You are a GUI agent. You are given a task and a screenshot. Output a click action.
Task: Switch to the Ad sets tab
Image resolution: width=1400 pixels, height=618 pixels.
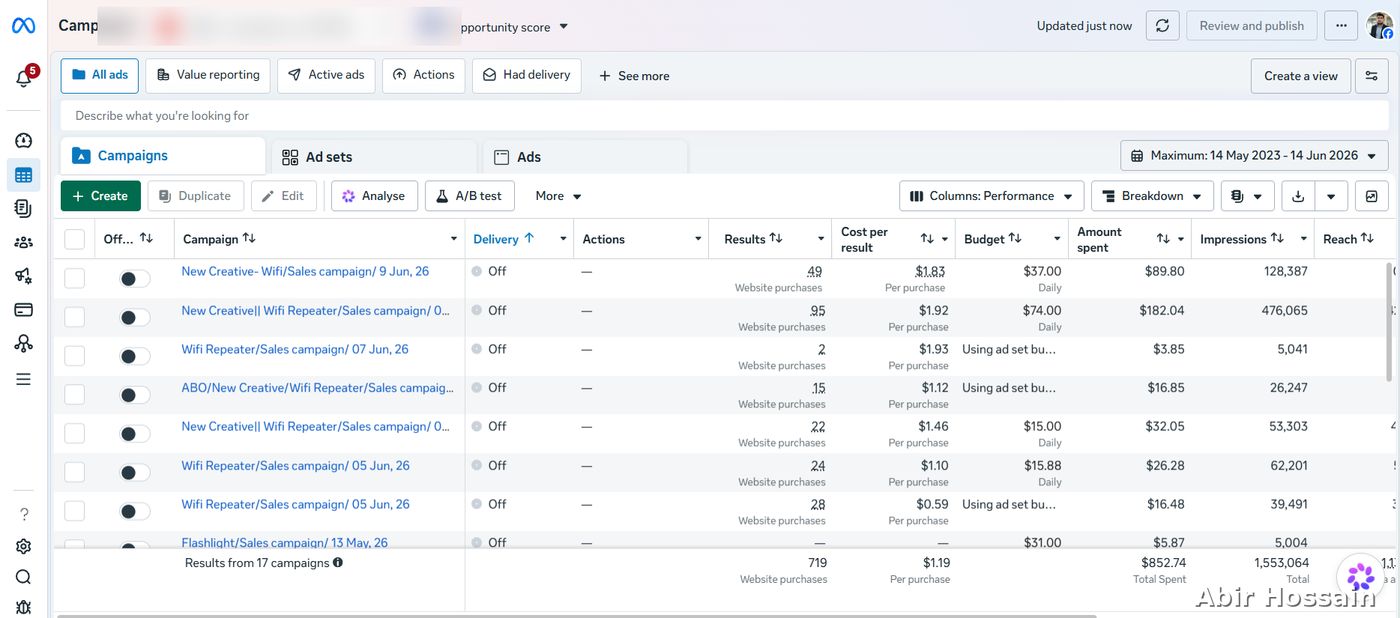[x=373, y=157]
